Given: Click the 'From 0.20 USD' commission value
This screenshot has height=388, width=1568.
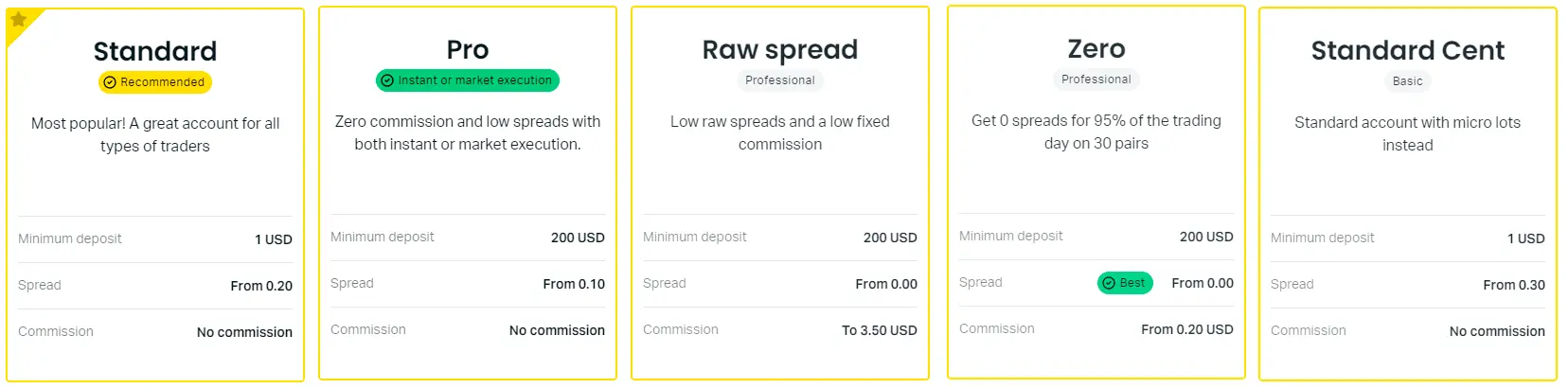Looking at the screenshot, I should 1186,329.
